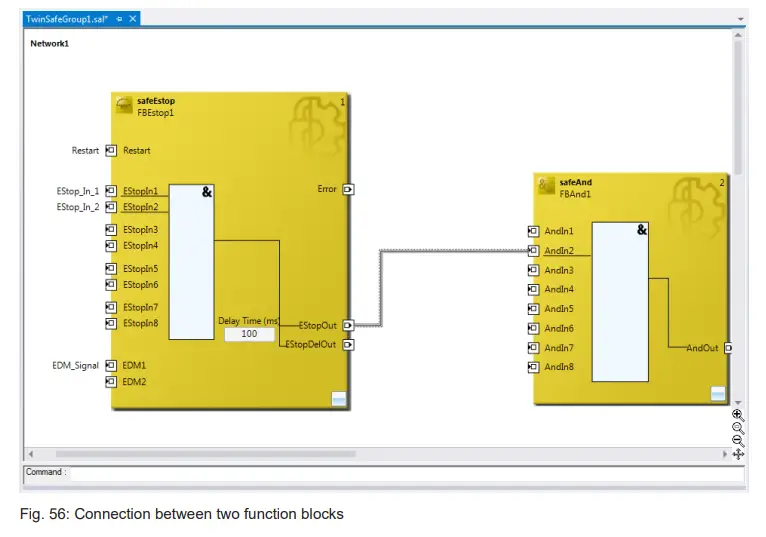Click the AndIn3 input port
766x537 pixels.
533,270
